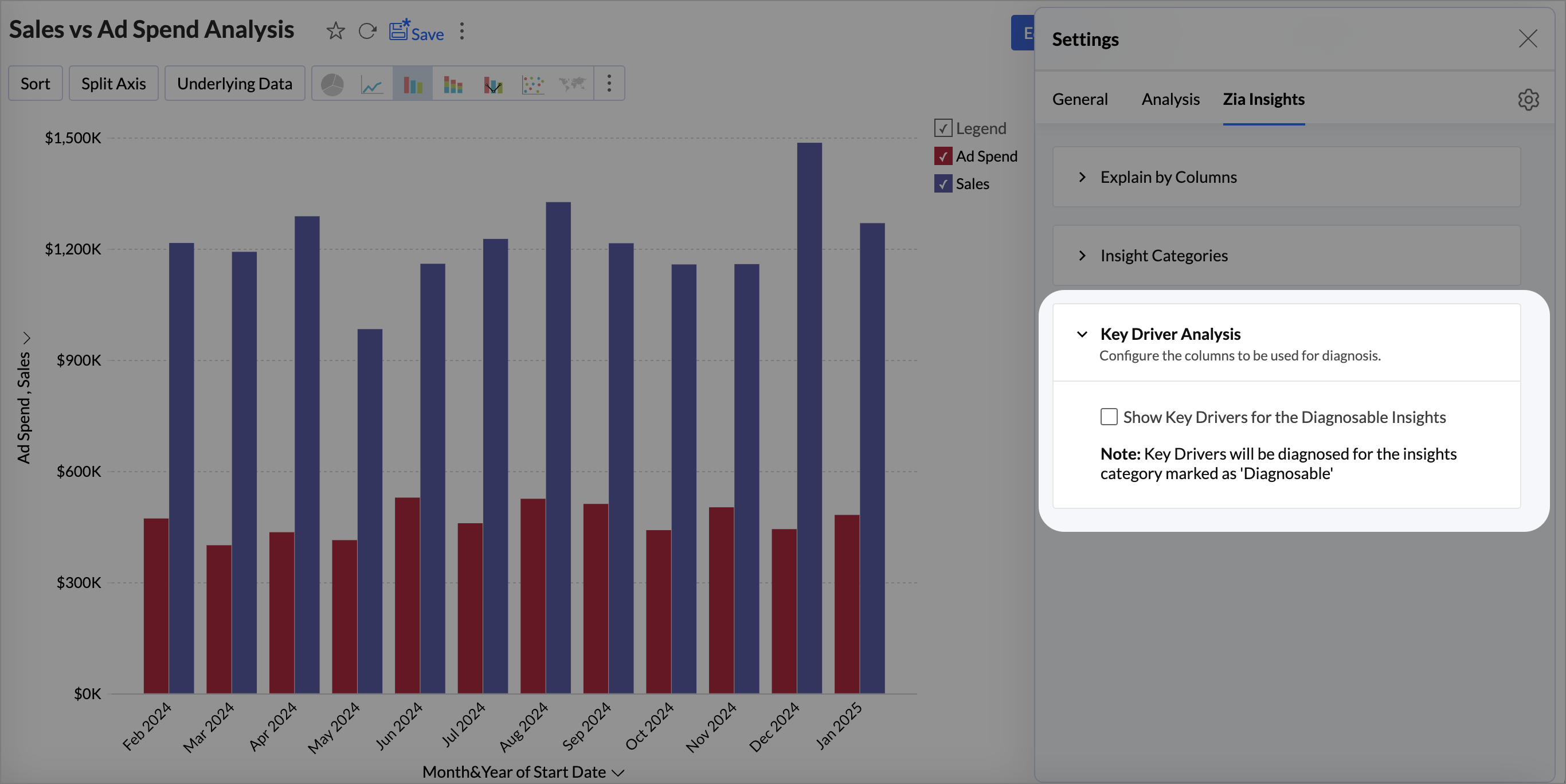Image resolution: width=1566 pixels, height=784 pixels.
Task: Toggle the Sales series checkbox
Action: [x=943, y=183]
